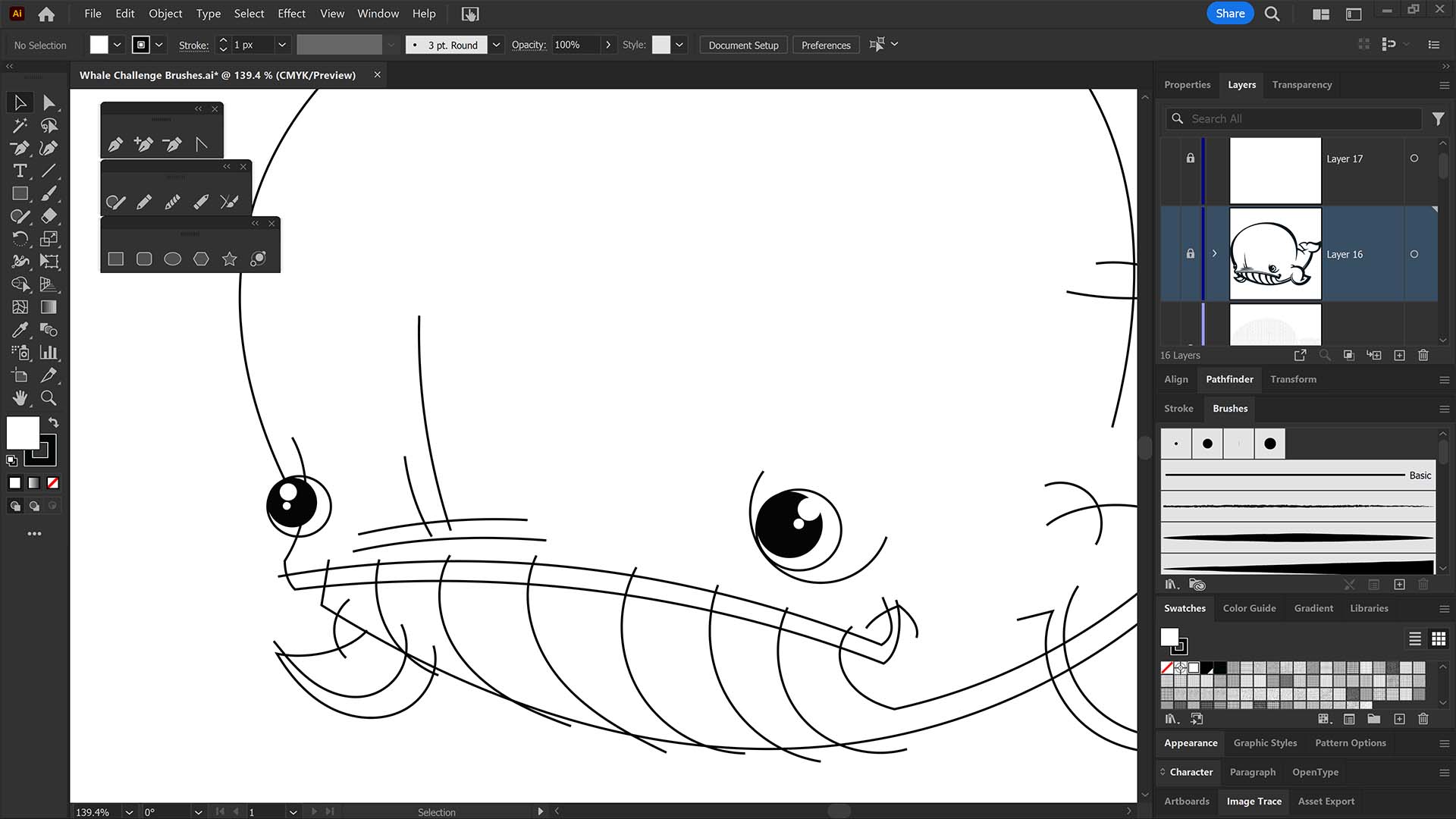Go to the Home screen icon

46,14
